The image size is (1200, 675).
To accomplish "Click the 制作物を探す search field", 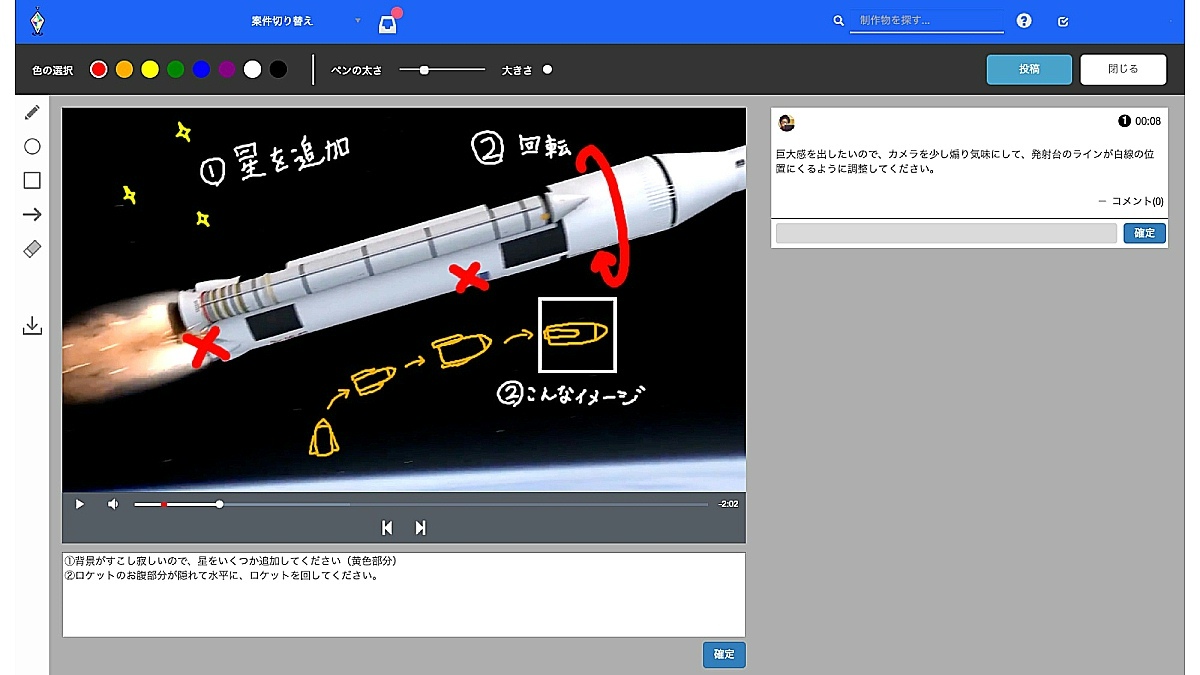I will (x=926, y=21).
